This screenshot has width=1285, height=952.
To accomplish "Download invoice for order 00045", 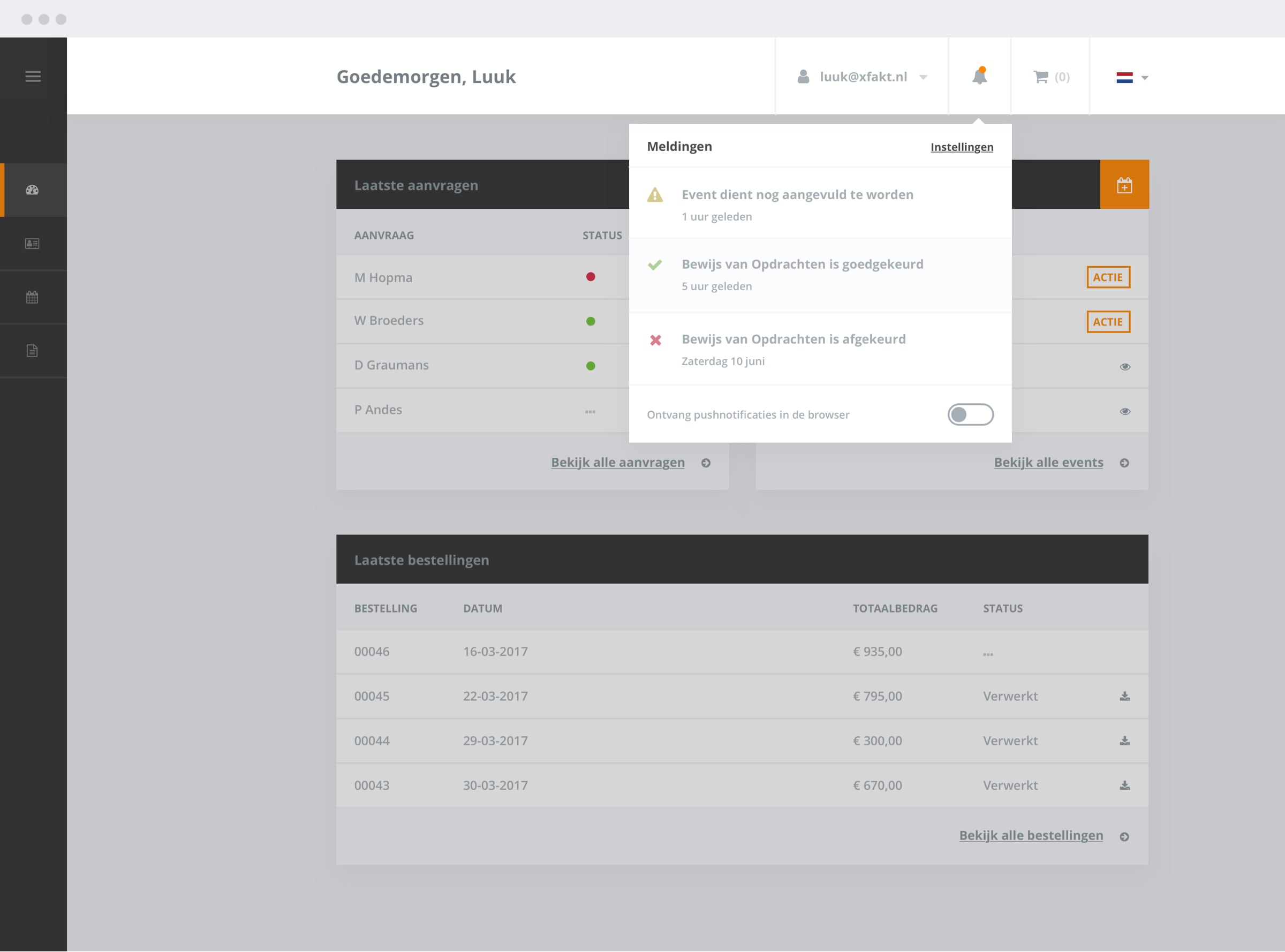I will pos(1124,696).
